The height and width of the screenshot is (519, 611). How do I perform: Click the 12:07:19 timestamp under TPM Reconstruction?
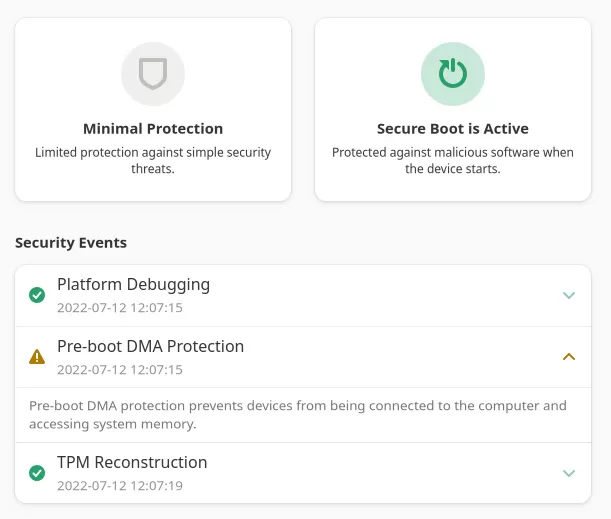click(120, 486)
